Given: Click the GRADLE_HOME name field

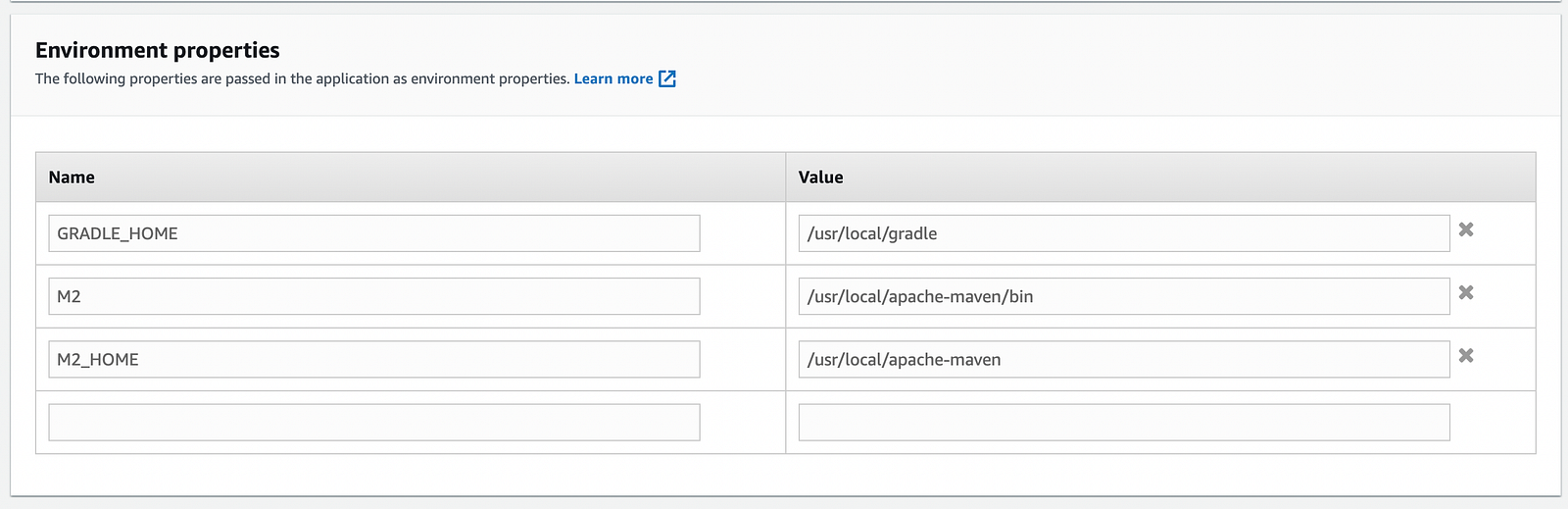Looking at the screenshot, I should coord(374,233).
